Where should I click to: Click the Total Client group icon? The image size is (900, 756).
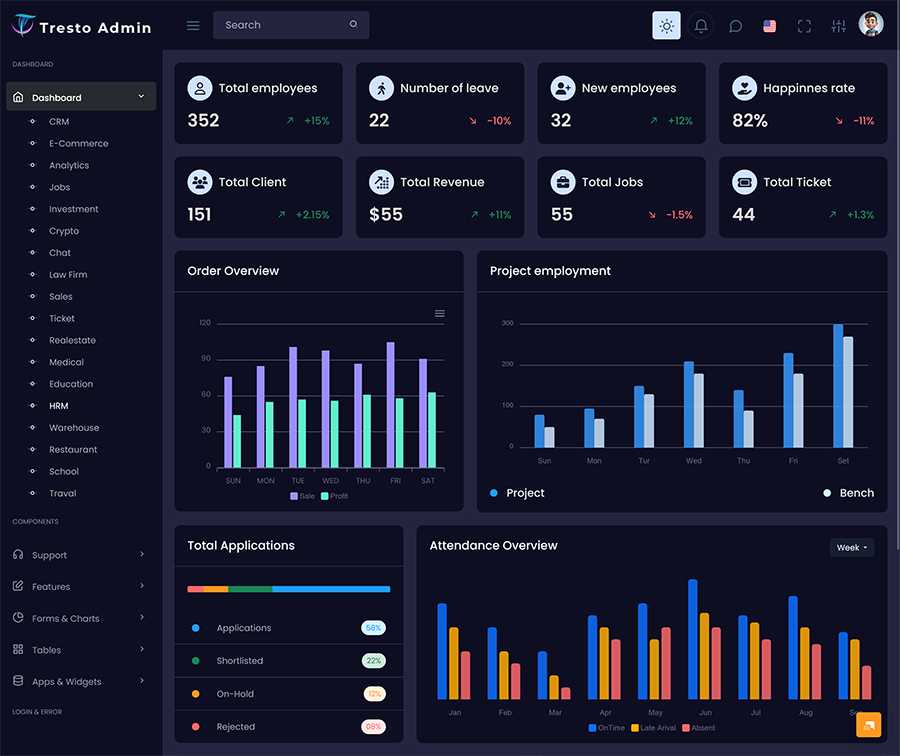(x=200, y=183)
